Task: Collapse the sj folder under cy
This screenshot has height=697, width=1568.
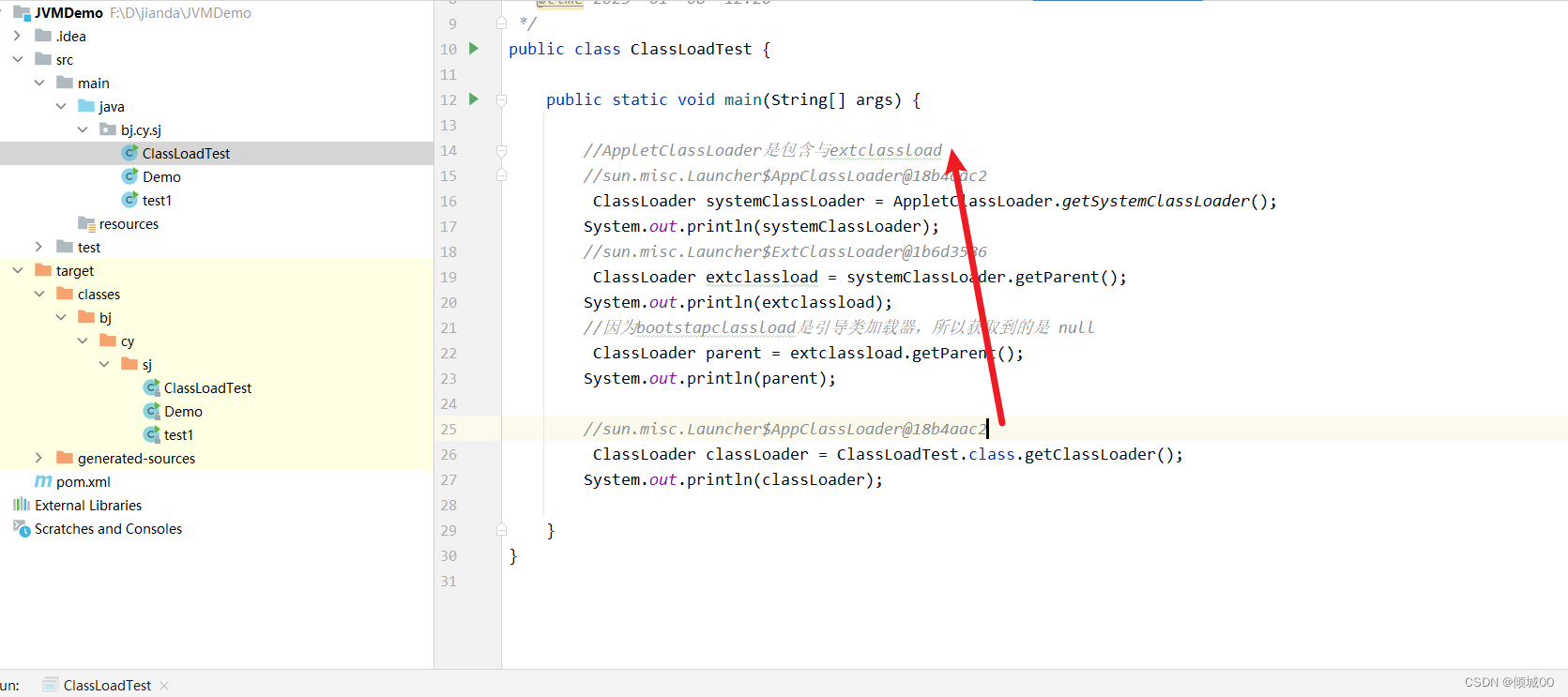Action: (x=103, y=364)
